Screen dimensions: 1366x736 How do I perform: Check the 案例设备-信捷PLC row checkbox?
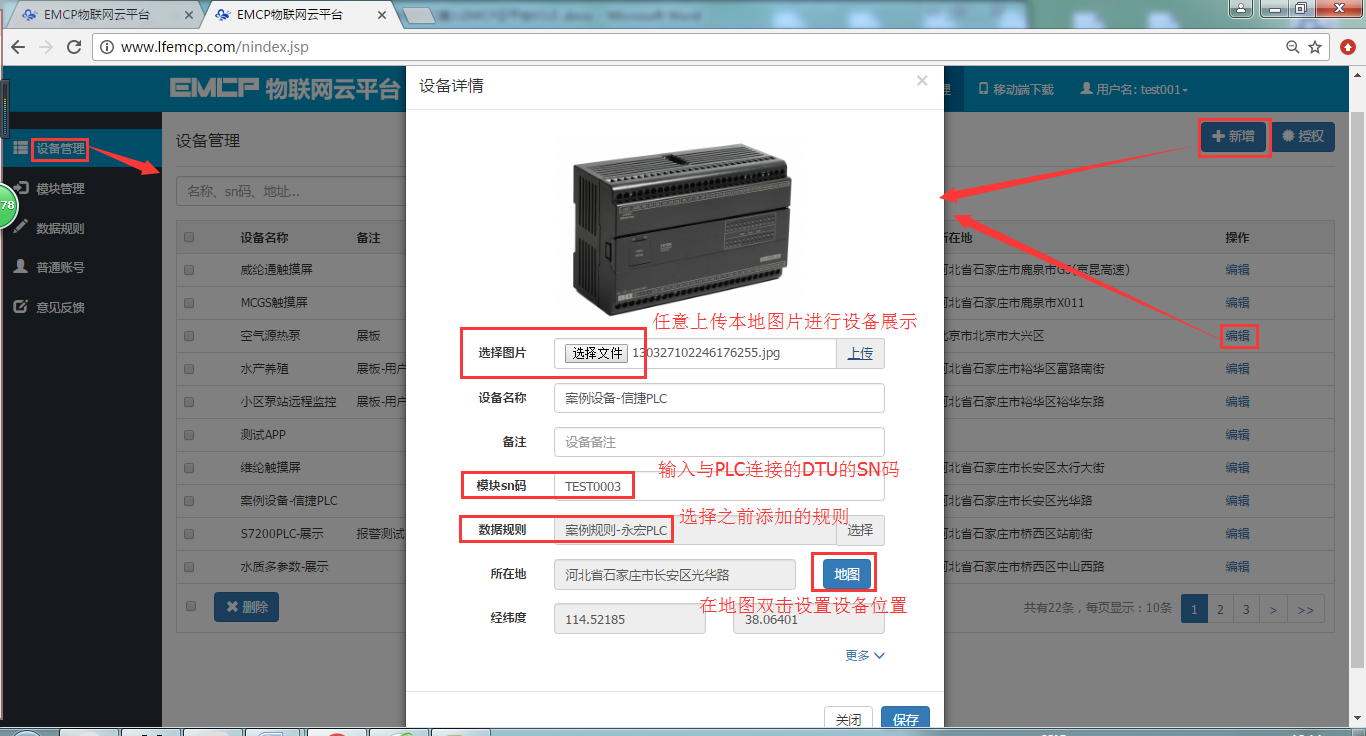pyautogui.click(x=189, y=501)
